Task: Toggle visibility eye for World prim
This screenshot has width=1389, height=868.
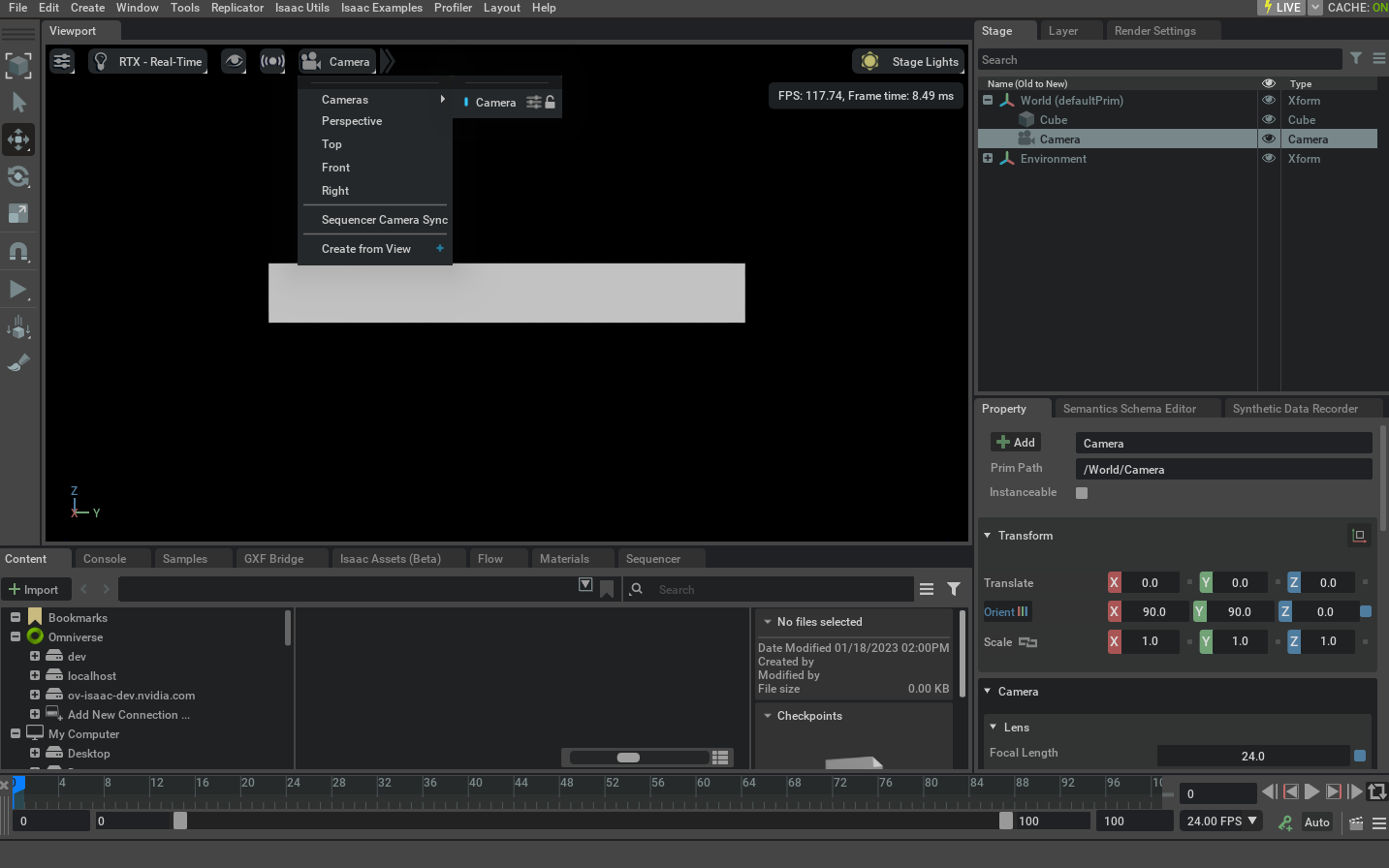Action: (1268, 100)
